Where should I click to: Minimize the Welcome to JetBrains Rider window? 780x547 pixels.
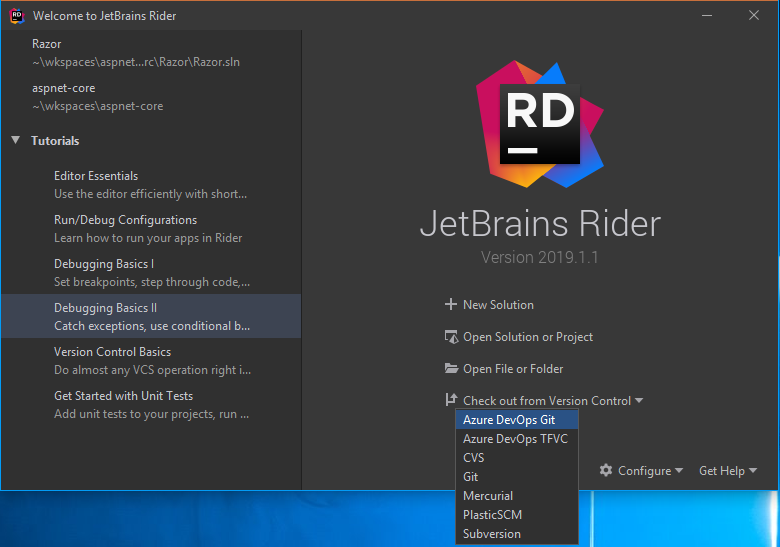click(707, 15)
